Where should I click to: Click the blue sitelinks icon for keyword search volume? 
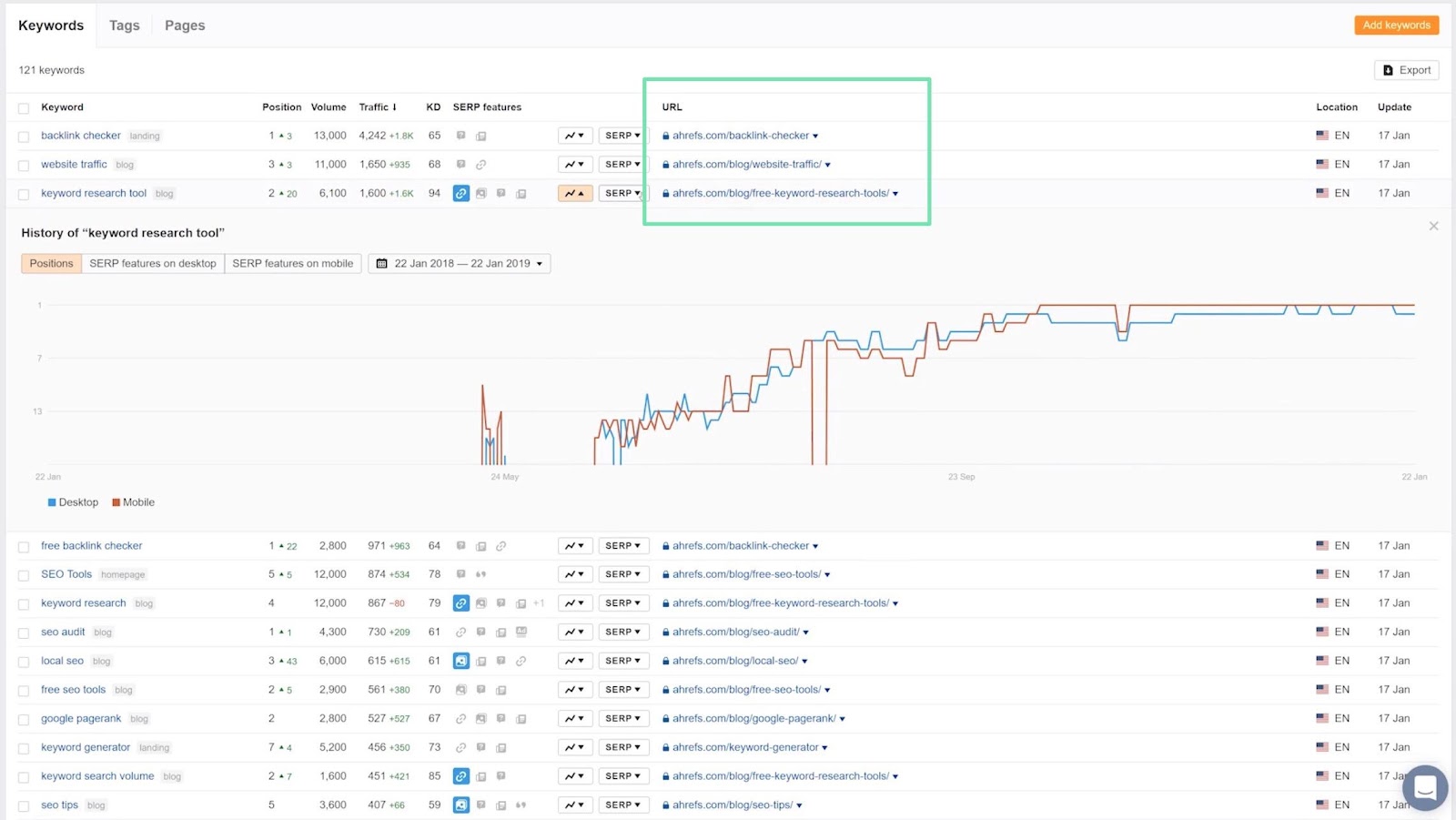[x=461, y=776]
